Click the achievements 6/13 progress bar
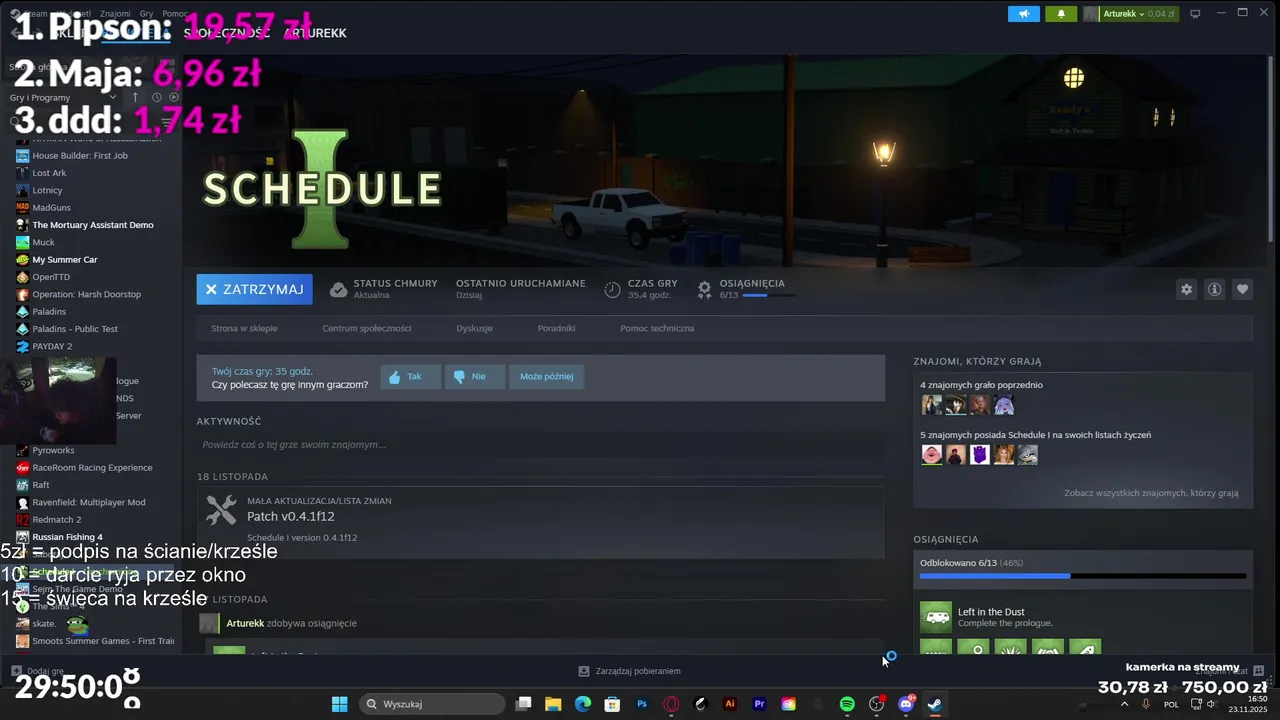Screen dimensions: 1280x720 [768, 296]
